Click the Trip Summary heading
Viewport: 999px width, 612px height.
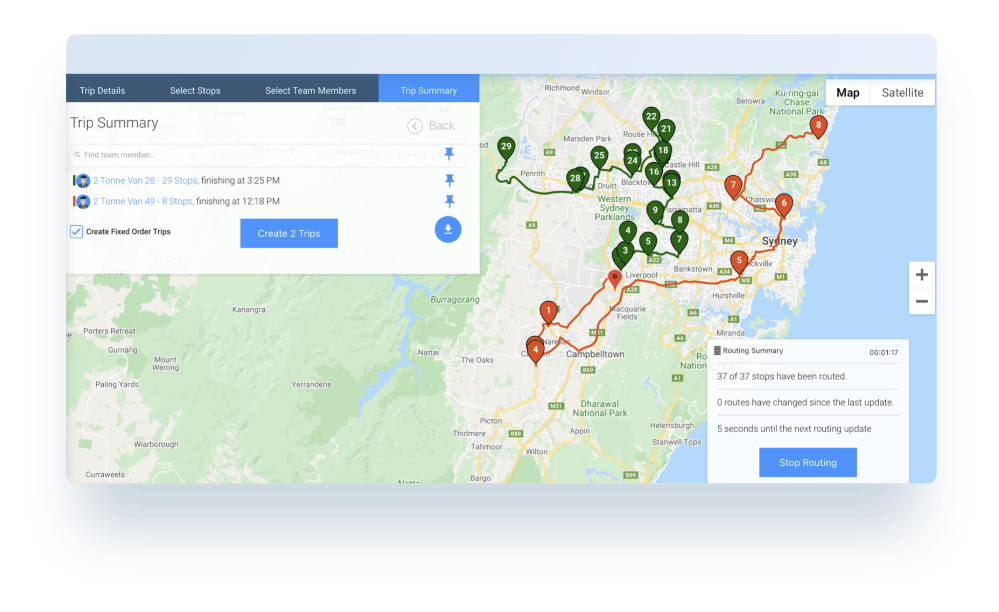114,123
